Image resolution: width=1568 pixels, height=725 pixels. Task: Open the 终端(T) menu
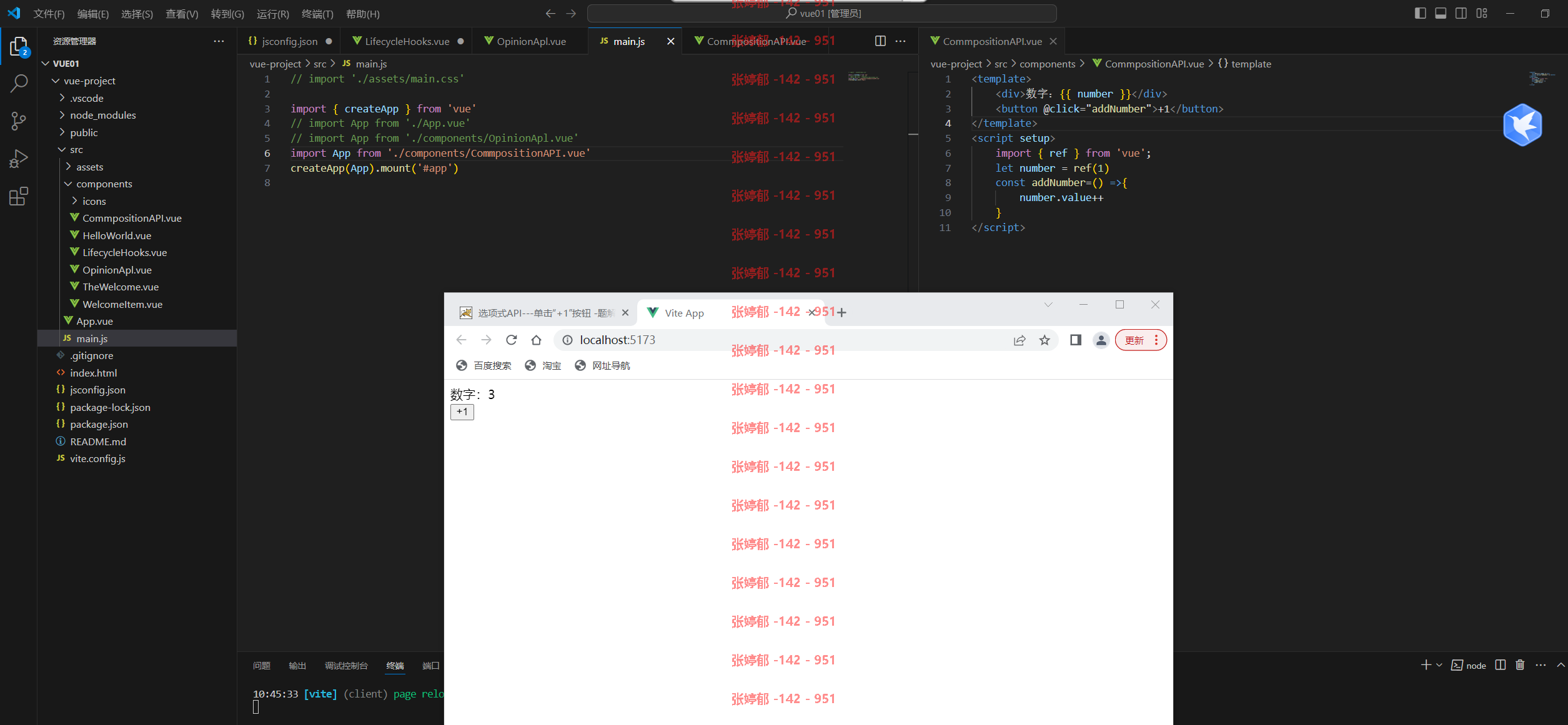click(x=317, y=14)
